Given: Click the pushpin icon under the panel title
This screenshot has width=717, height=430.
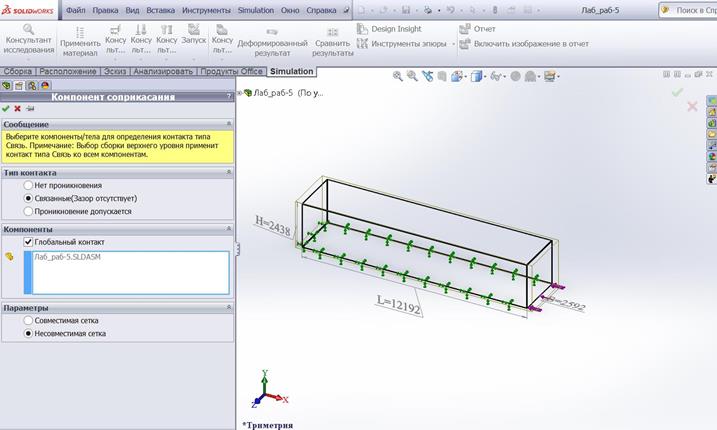Looking at the screenshot, I should click(x=30, y=108).
